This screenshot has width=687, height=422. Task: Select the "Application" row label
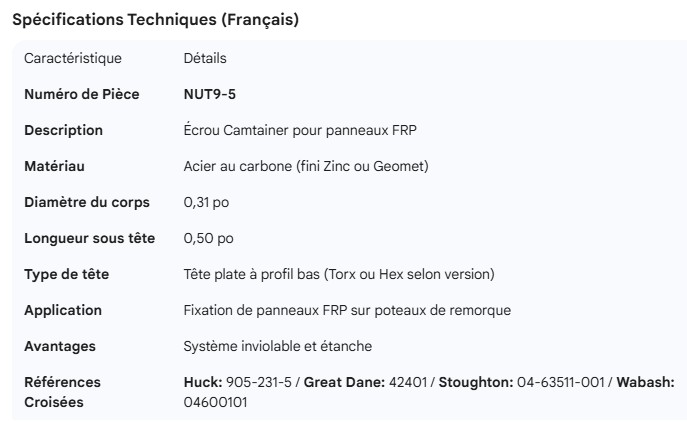(x=63, y=311)
